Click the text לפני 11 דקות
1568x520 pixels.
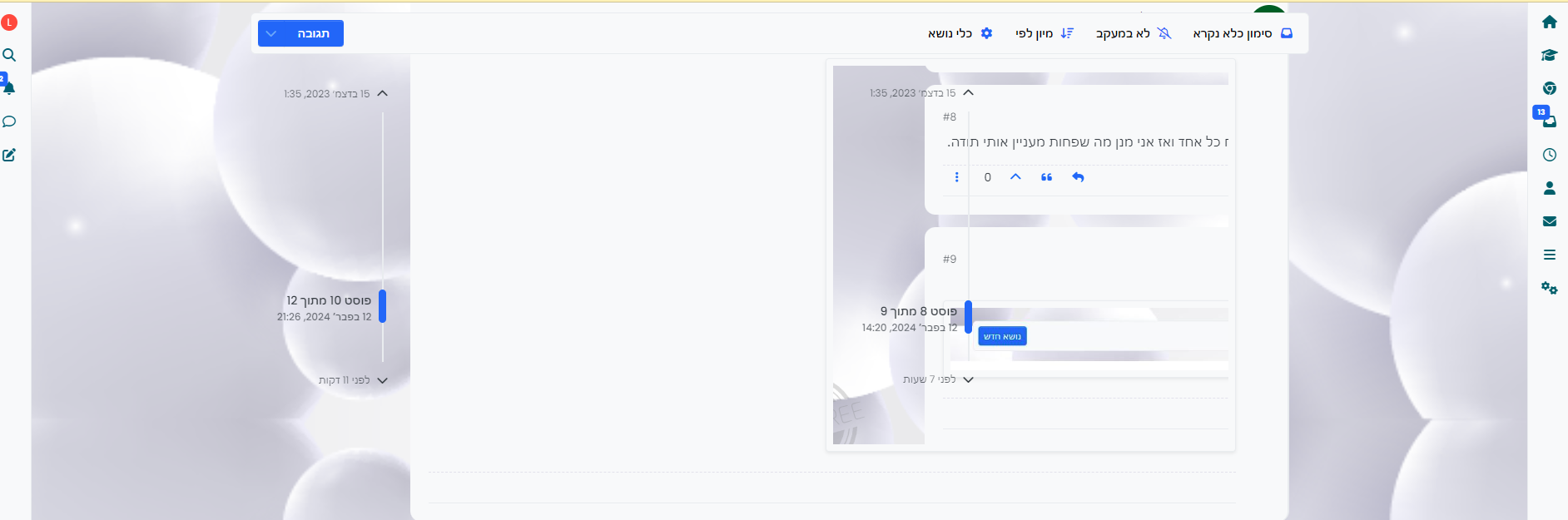[x=345, y=380]
